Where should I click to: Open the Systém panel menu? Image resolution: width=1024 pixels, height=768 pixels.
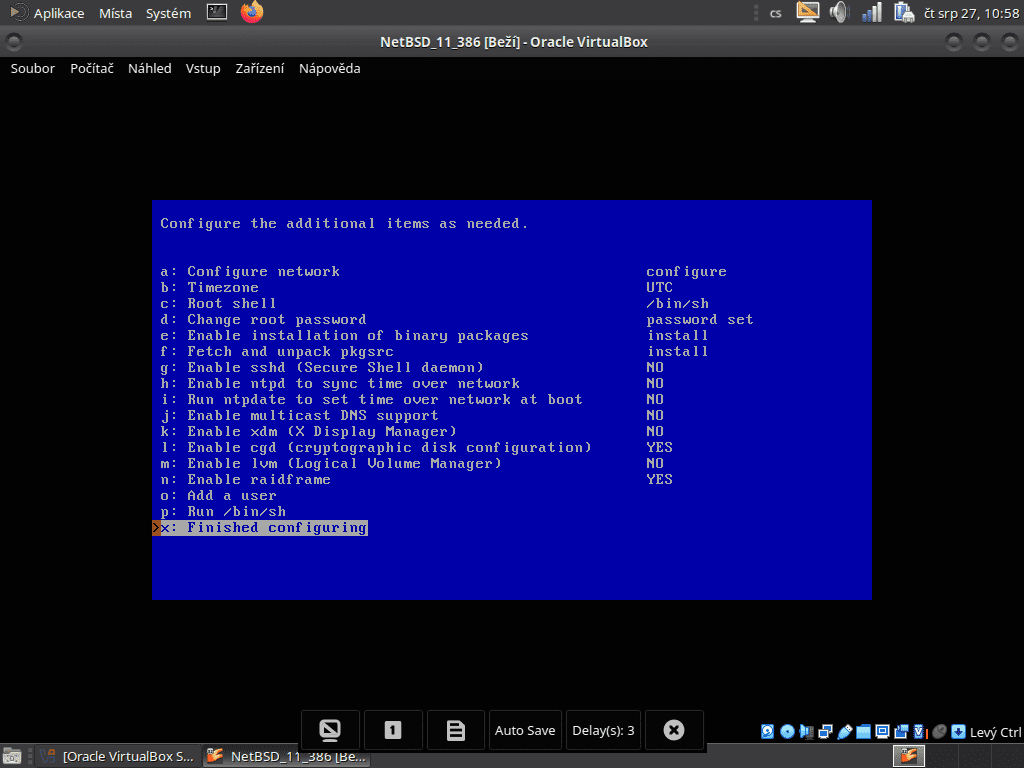point(168,13)
